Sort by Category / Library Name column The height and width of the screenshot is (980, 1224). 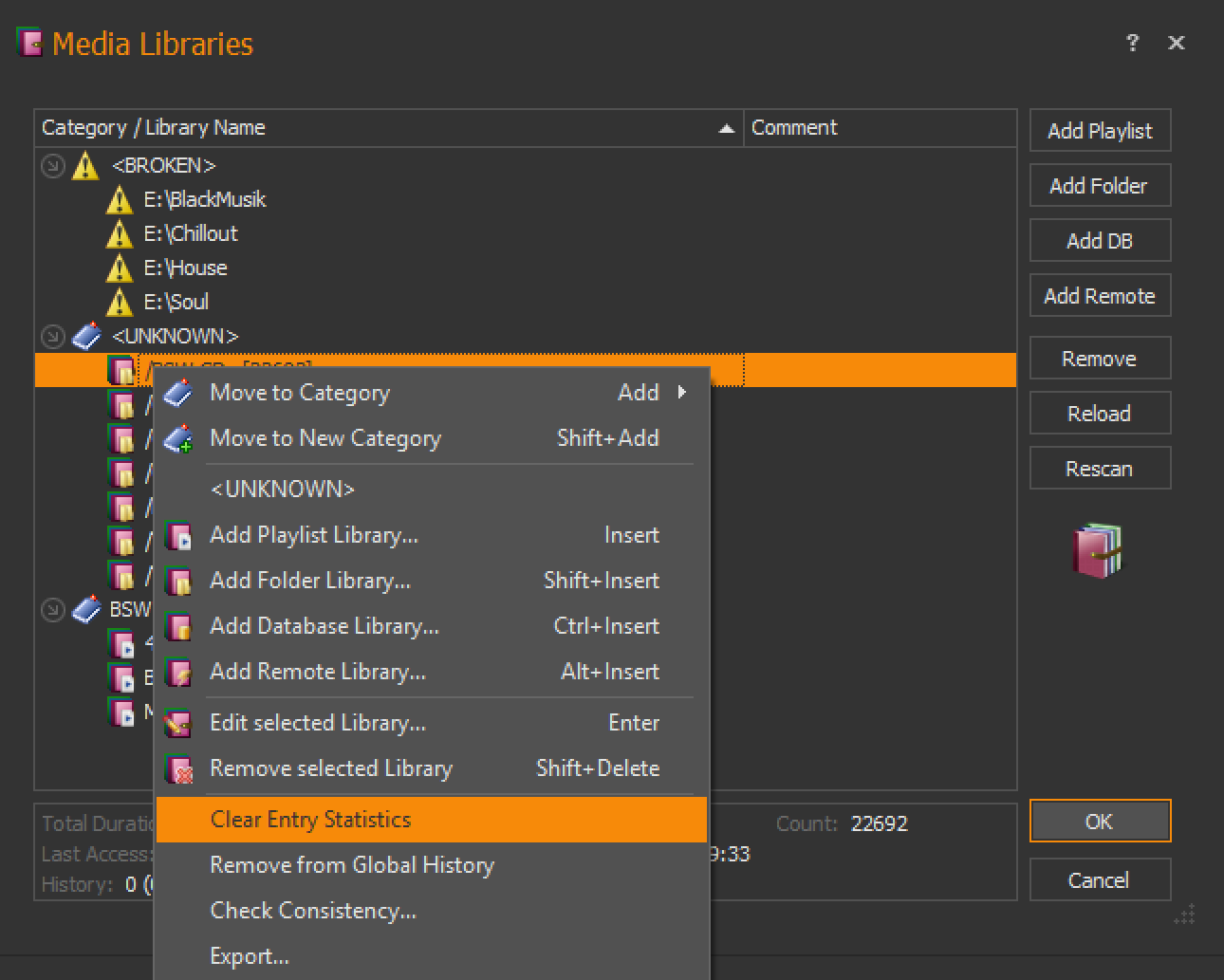pos(380,128)
